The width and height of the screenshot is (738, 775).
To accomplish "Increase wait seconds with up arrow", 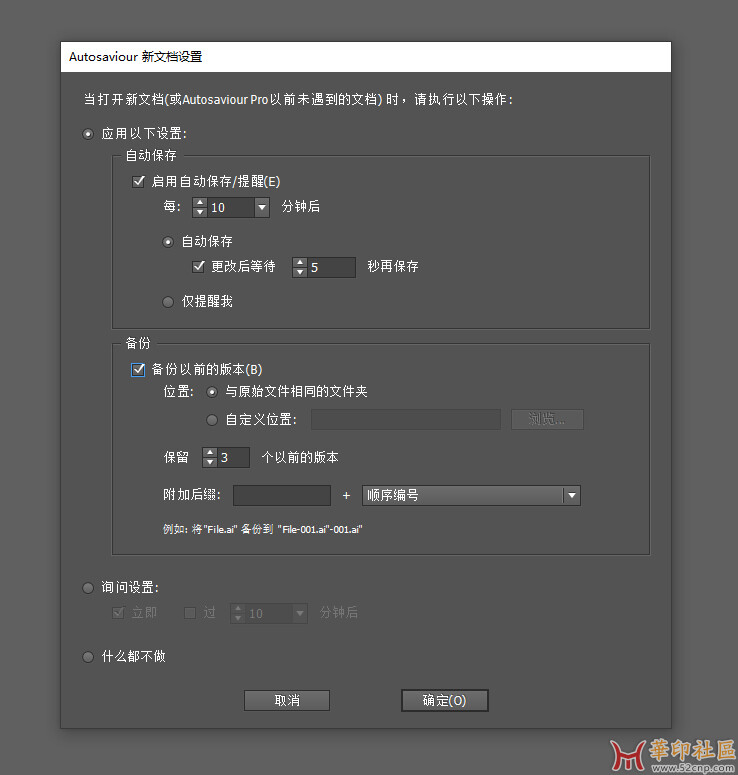I will coord(300,262).
